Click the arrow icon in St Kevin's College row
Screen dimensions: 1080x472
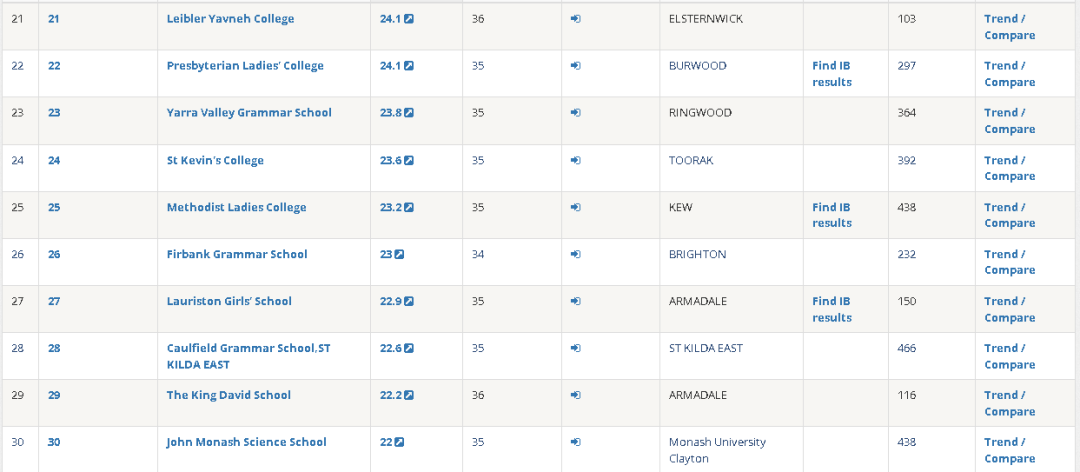point(576,160)
